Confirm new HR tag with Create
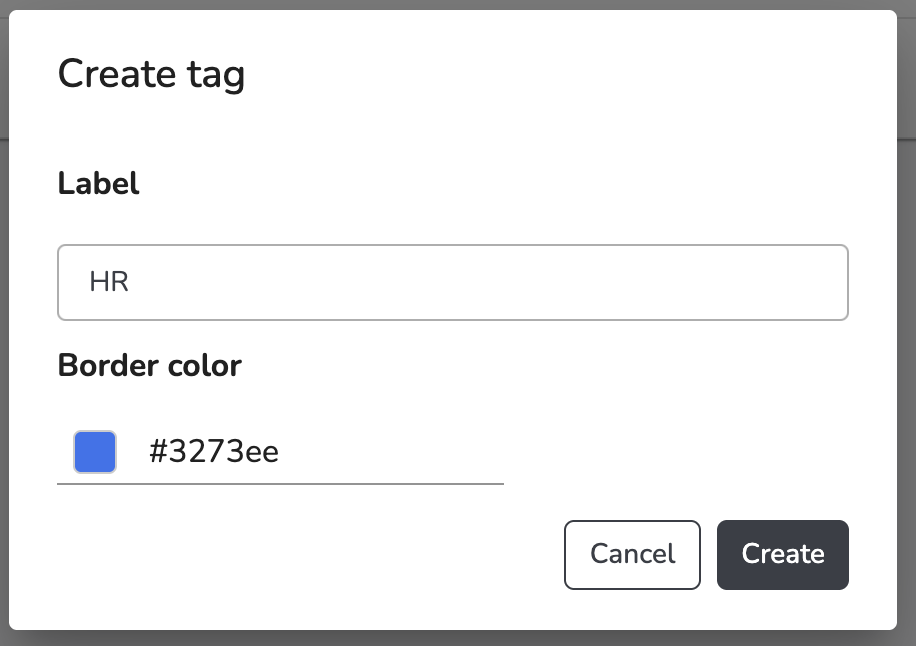 click(782, 554)
